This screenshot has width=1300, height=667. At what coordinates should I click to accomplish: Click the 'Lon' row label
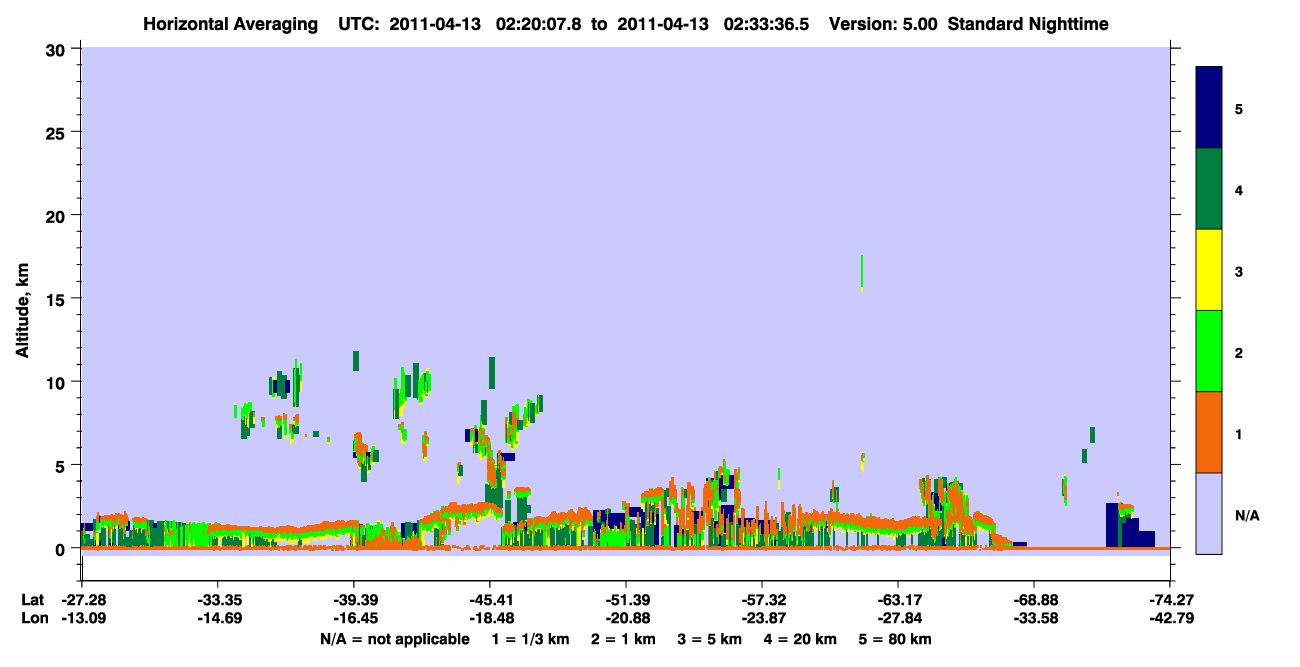click(x=34, y=619)
